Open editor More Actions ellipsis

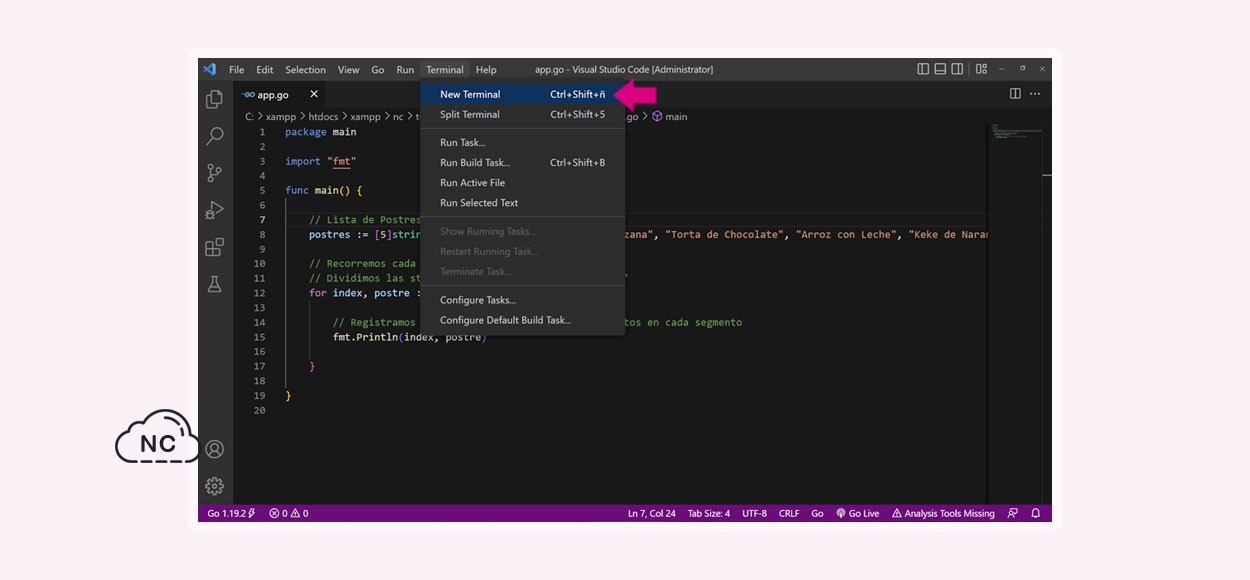pos(1035,93)
